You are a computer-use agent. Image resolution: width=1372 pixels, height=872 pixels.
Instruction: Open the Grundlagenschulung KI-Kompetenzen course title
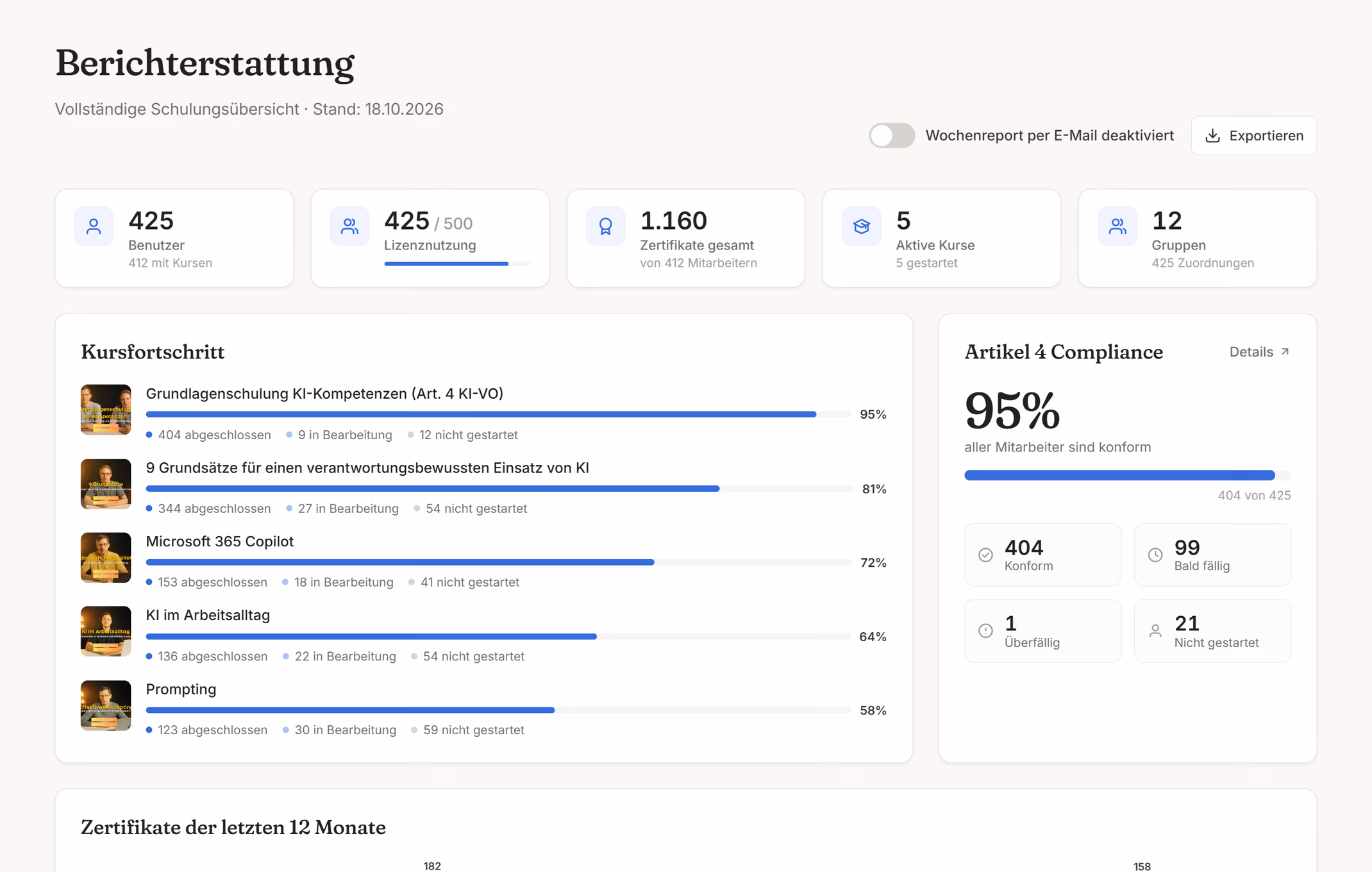[324, 393]
